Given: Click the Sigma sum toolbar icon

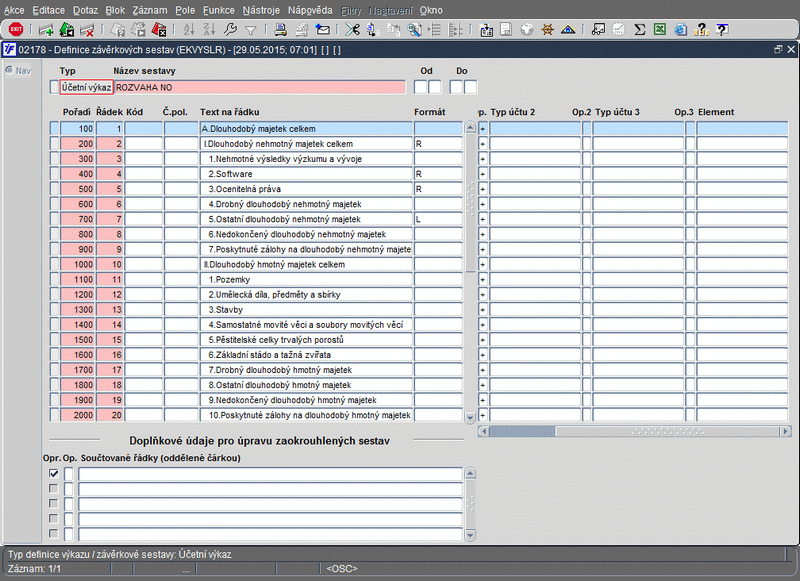Looking at the screenshot, I should point(639,30).
